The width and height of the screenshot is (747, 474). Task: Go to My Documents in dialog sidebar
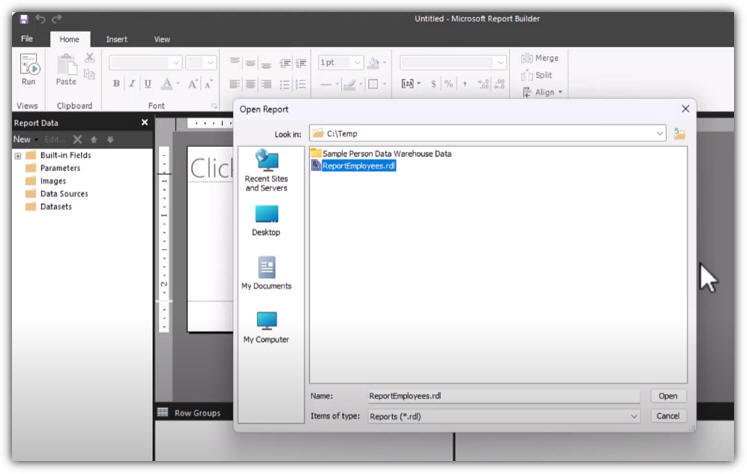tap(266, 273)
